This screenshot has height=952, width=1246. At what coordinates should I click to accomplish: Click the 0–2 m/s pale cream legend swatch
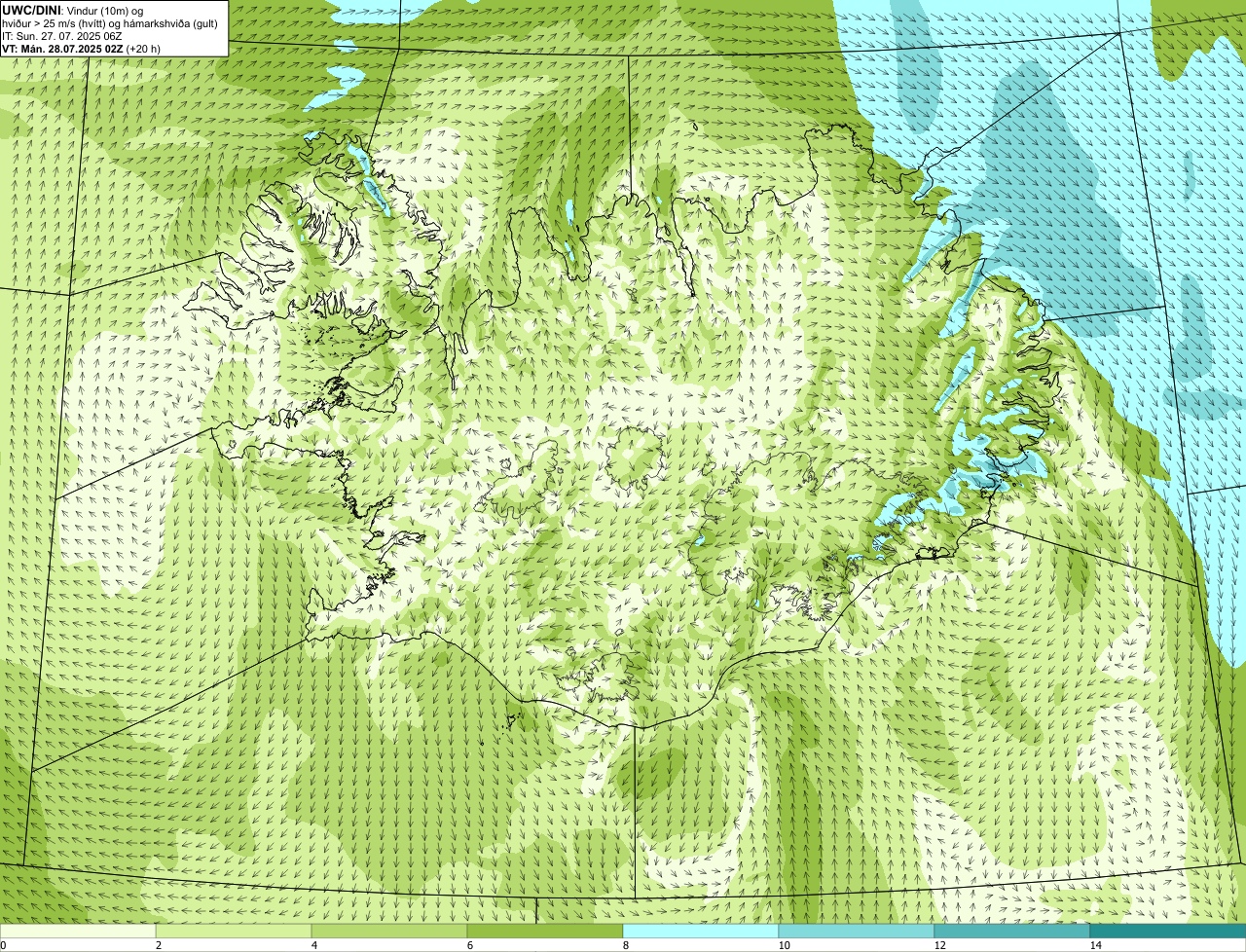click(78, 931)
